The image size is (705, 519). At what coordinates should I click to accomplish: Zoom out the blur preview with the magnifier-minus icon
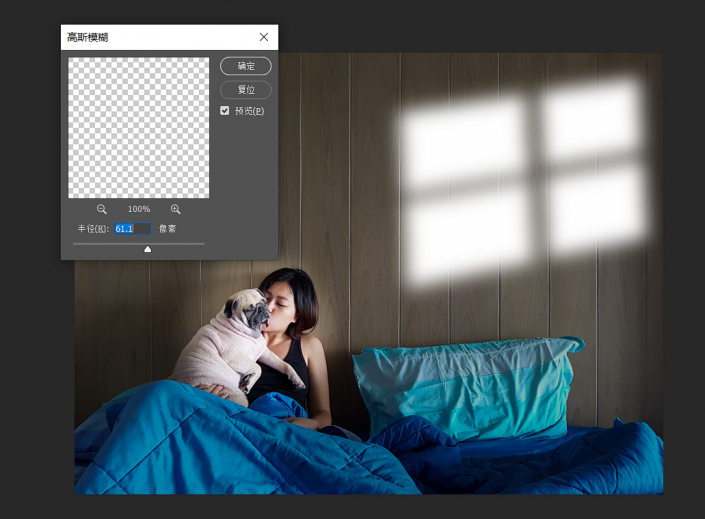(102, 209)
